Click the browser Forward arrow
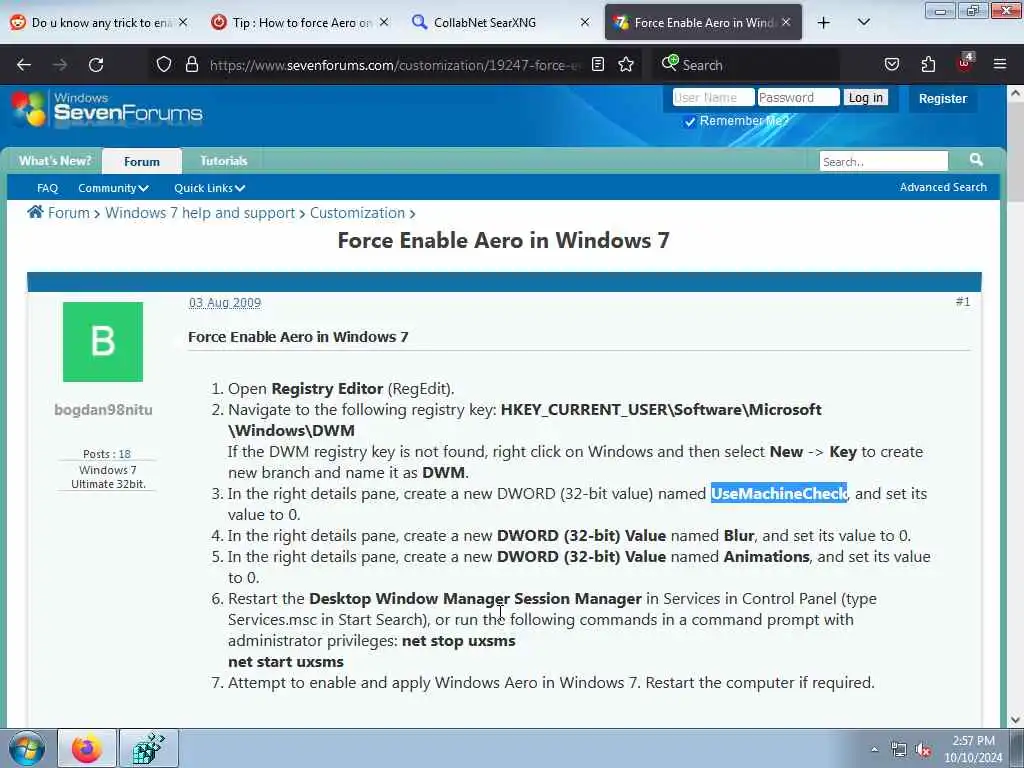1024x768 pixels. (x=60, y=65)
